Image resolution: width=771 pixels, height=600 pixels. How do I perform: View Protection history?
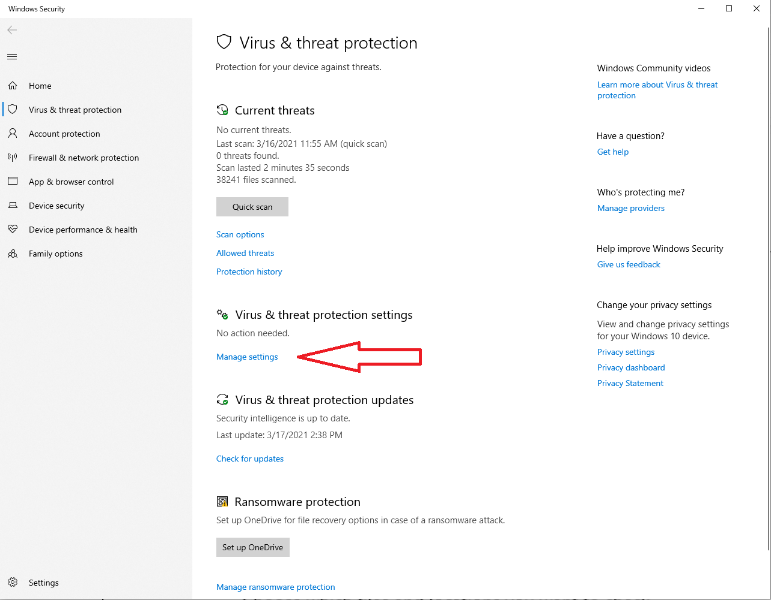[249, 271]
